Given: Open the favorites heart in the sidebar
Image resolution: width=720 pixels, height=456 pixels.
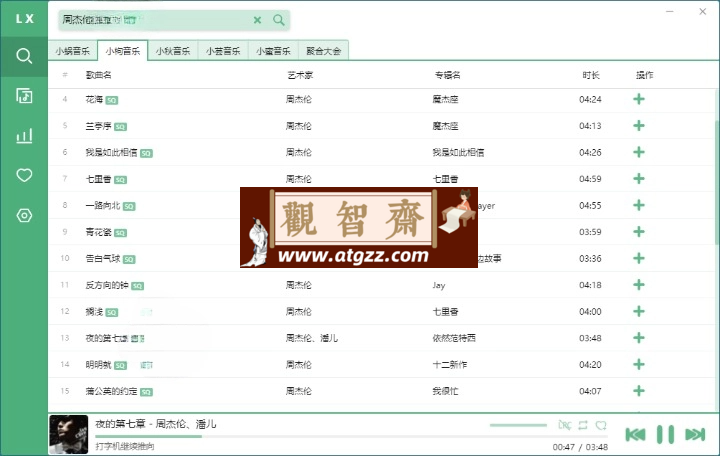Looking at the screenshot, I should coord(24,175).
